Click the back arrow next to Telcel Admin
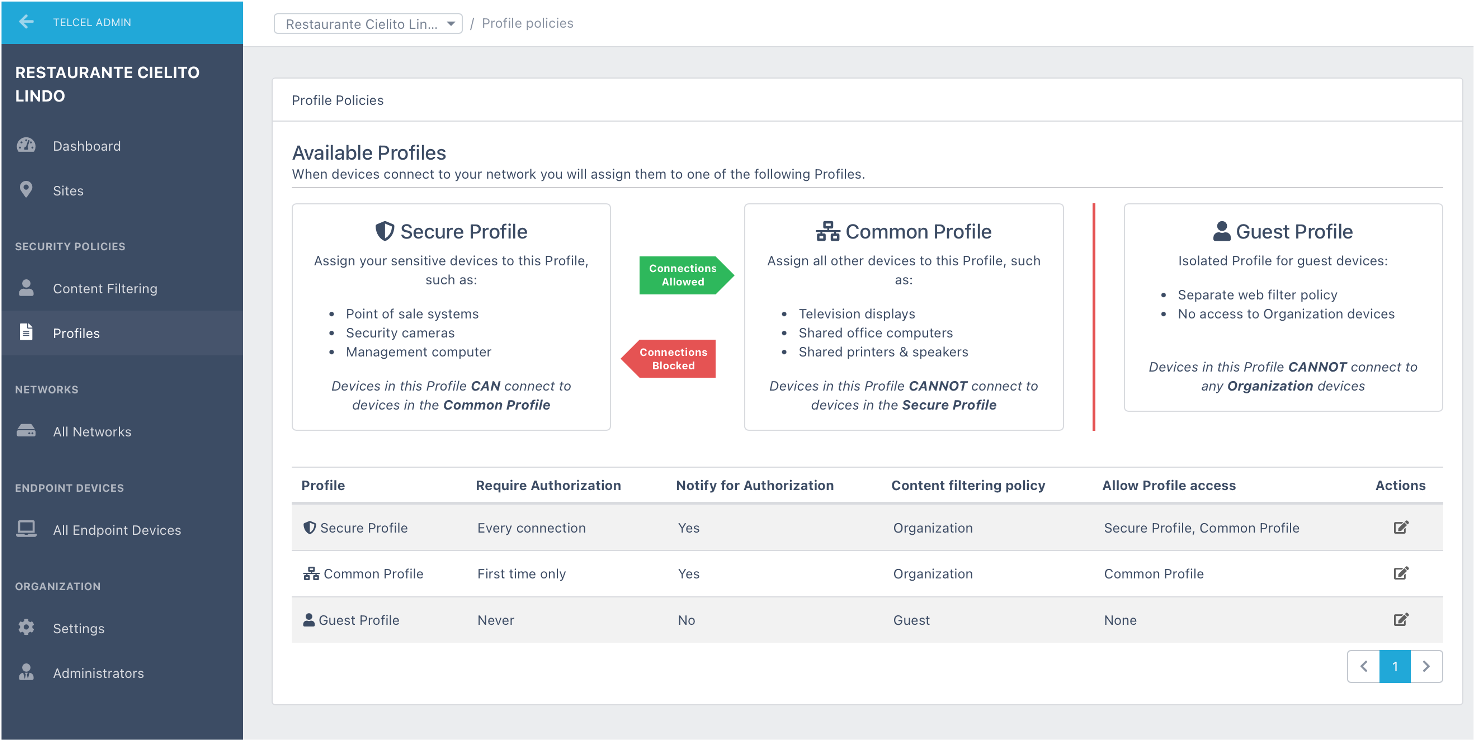The image size is (1475, 741). tap(27, 22)
